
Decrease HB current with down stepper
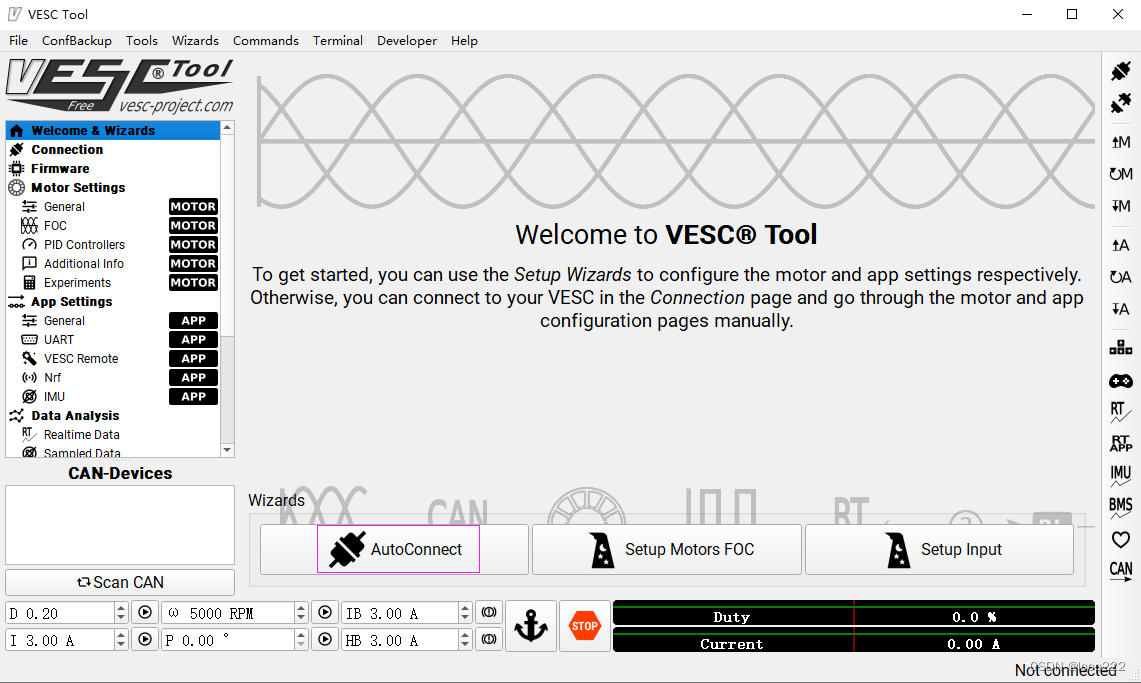(465, 645)
